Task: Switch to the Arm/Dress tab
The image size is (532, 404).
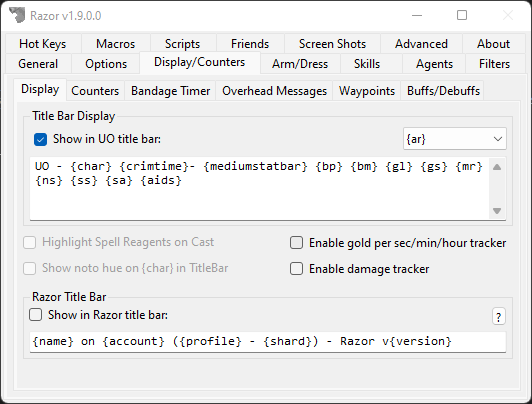Action: (300, 64)
